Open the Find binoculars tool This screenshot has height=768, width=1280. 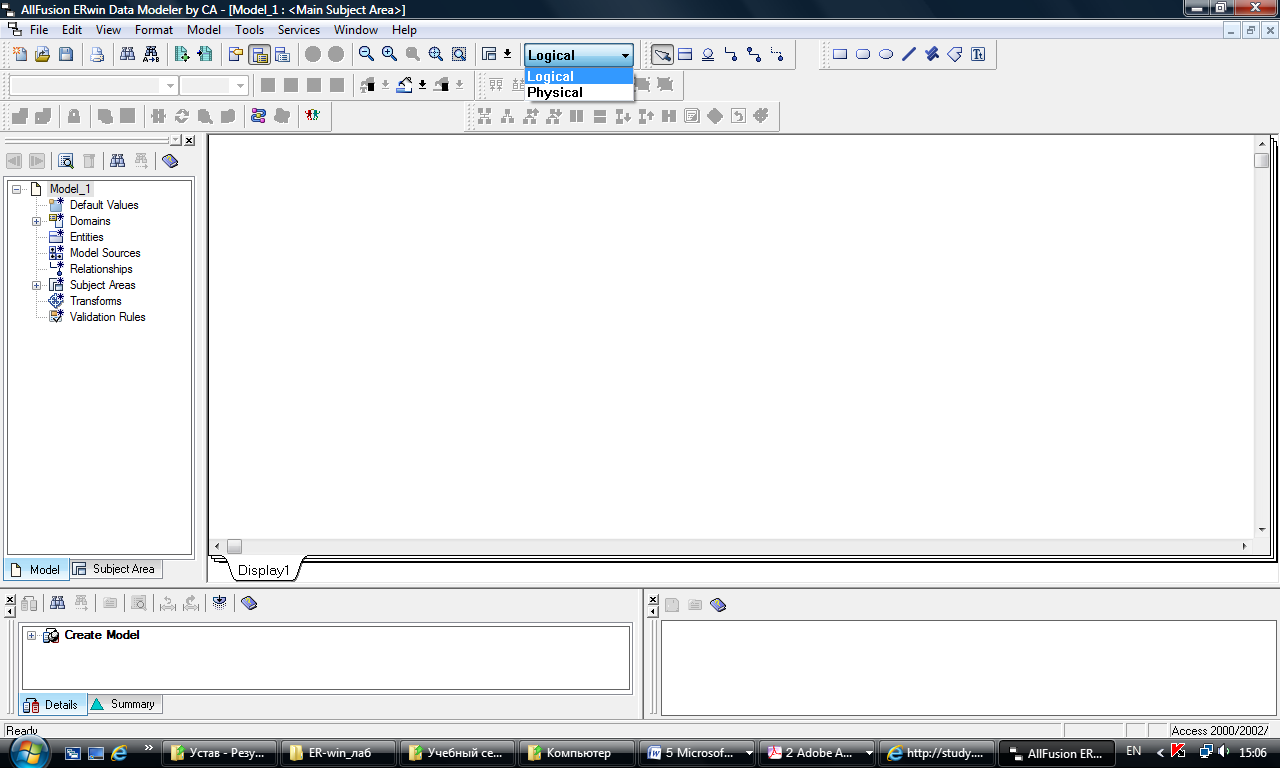[128, 54]
